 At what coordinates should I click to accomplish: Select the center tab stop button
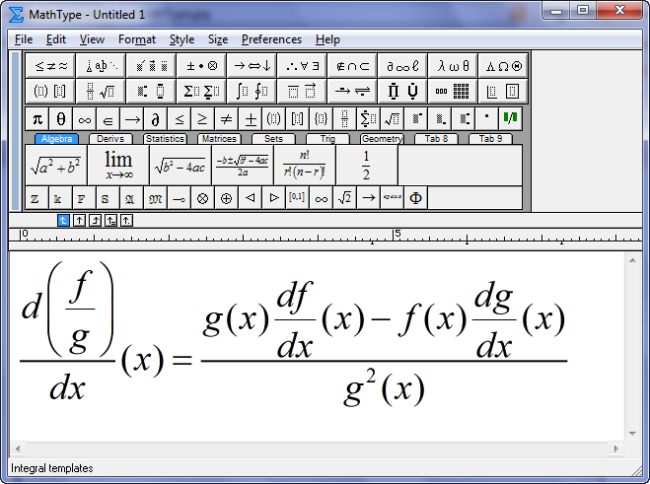pos(80,220)
